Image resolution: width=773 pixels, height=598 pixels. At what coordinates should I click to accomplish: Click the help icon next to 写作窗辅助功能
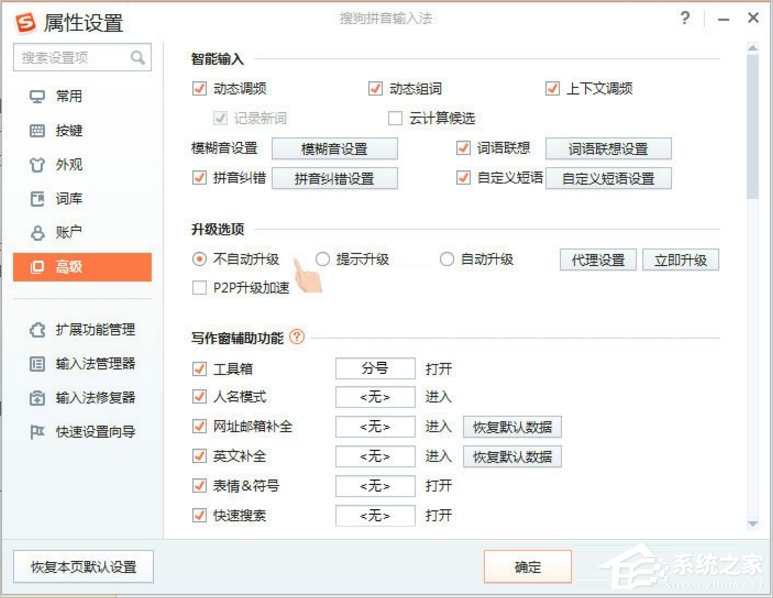(x=297, y=337)
